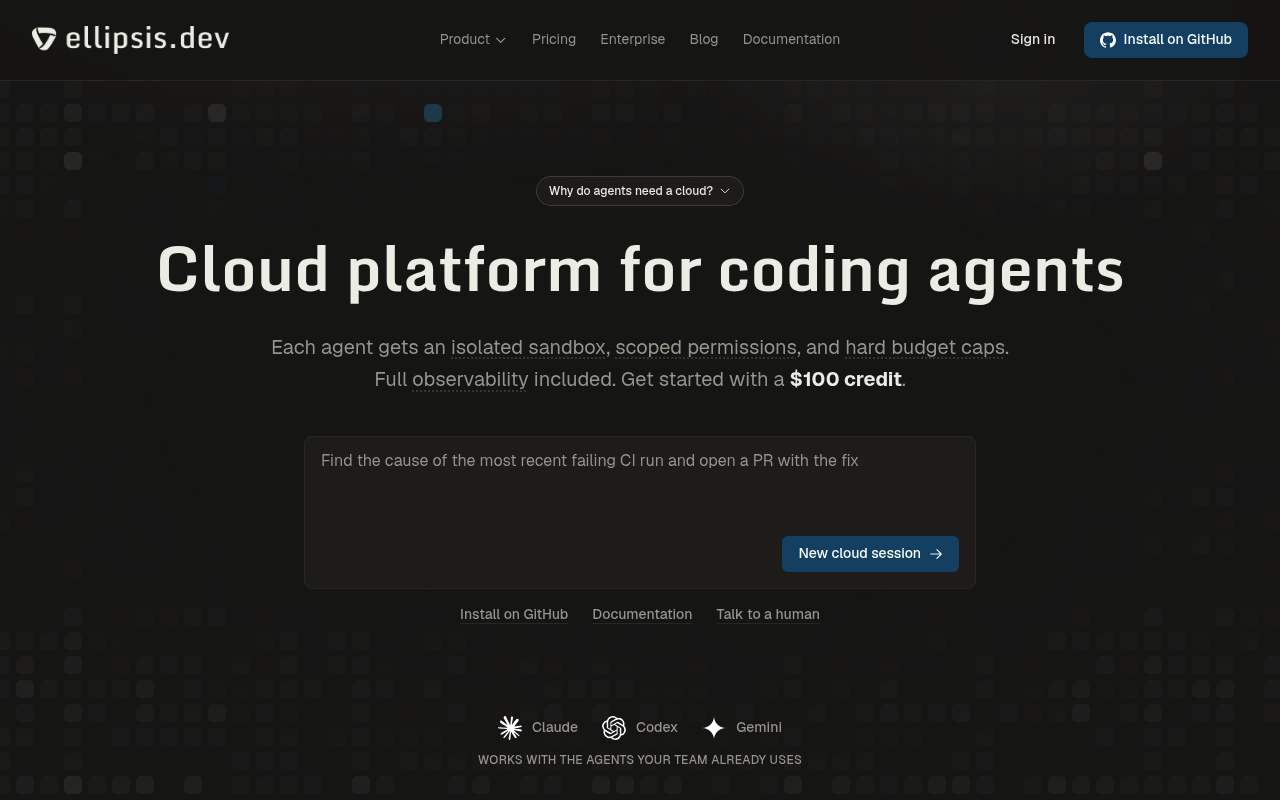Click the Claude label text
Viewport: 1280px width, 800px height.
point(555,727)
